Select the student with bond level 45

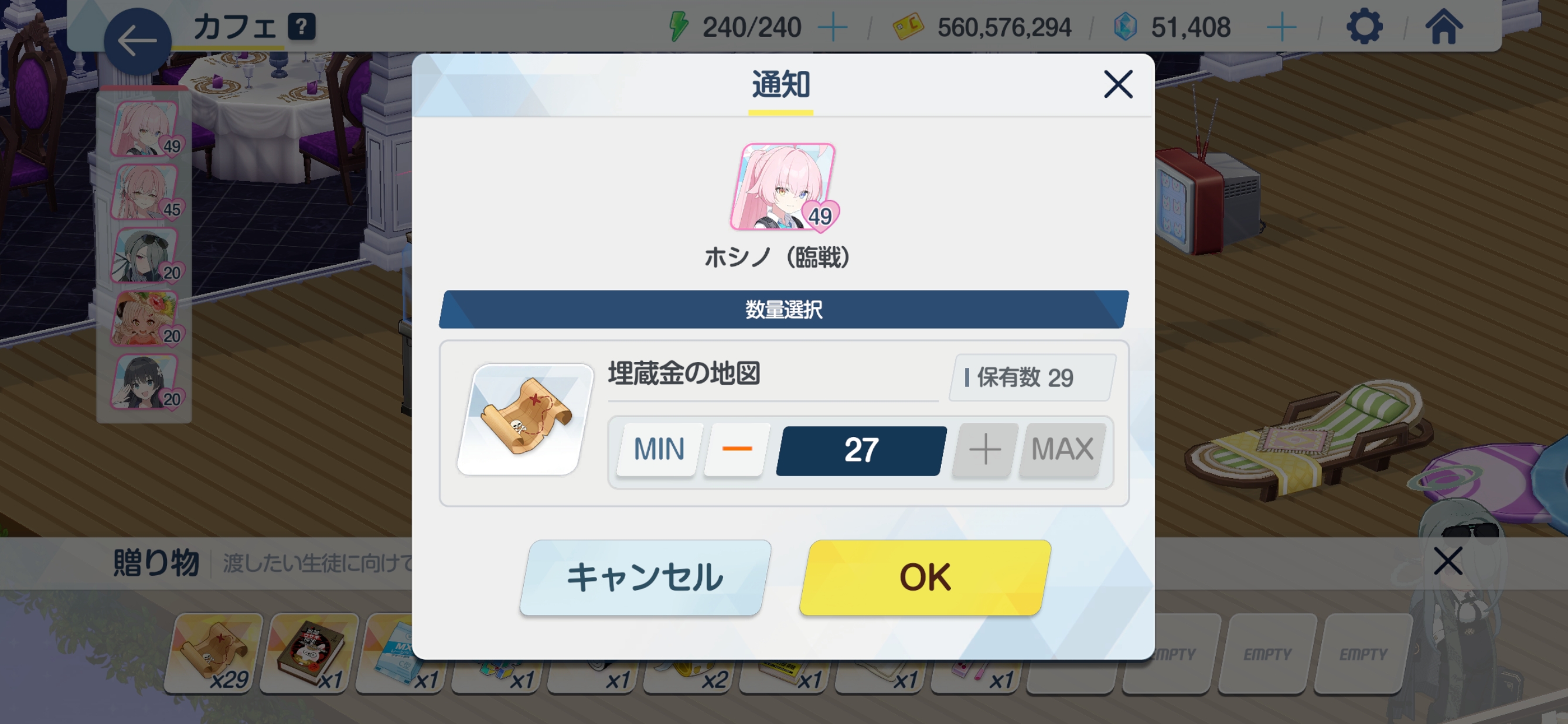pos(145,193)
